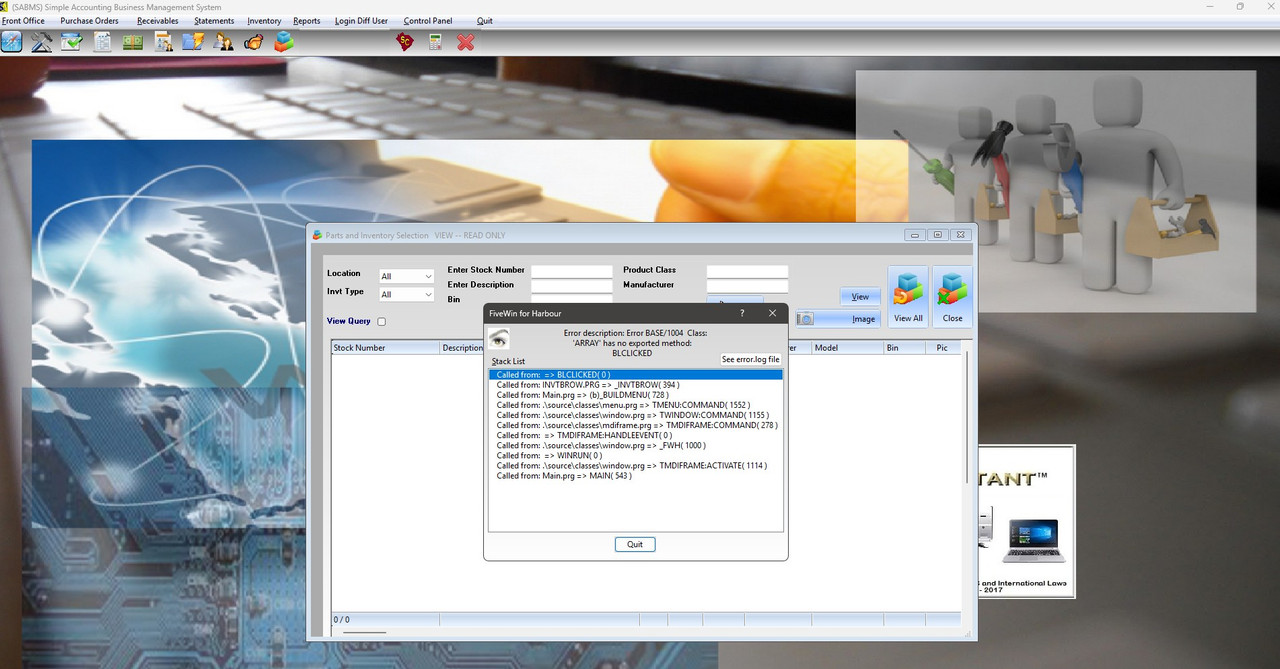This screenshot has height=669, width=1280.
Task: Open the Reports menu
Action: click(307, 21)
